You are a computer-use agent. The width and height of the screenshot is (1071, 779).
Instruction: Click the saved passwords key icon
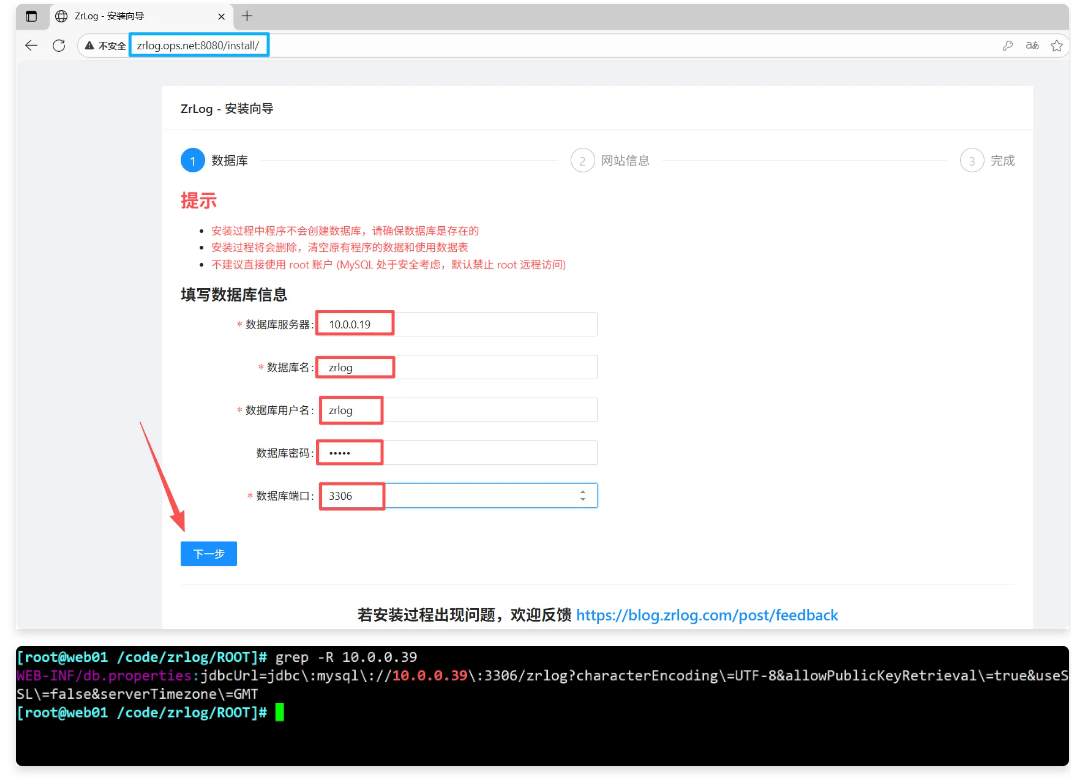[x=1008, y=46]
